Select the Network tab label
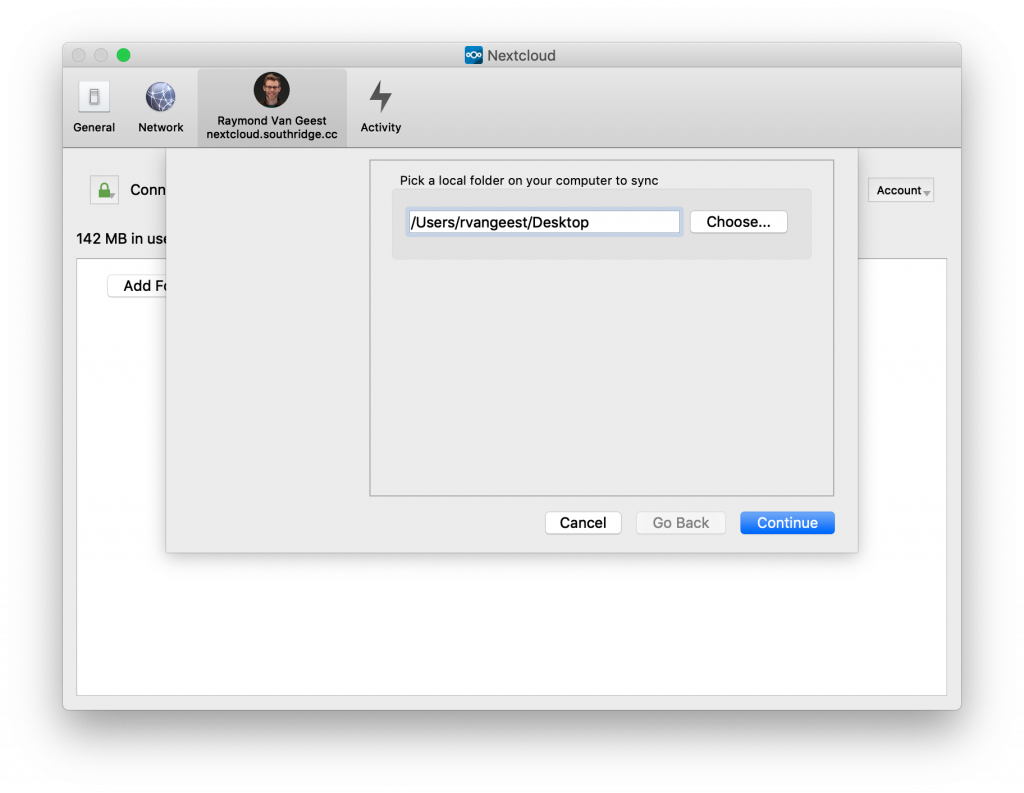 tap(160, 128)
